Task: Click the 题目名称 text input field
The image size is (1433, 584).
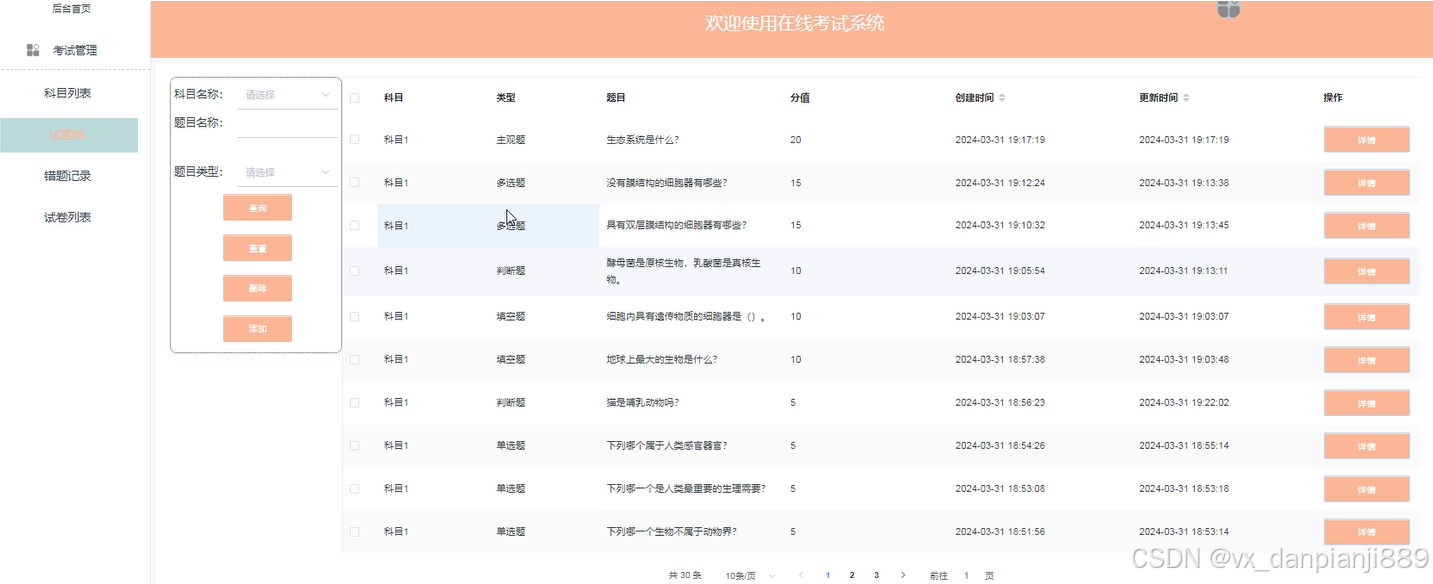Action: point(288,124)
